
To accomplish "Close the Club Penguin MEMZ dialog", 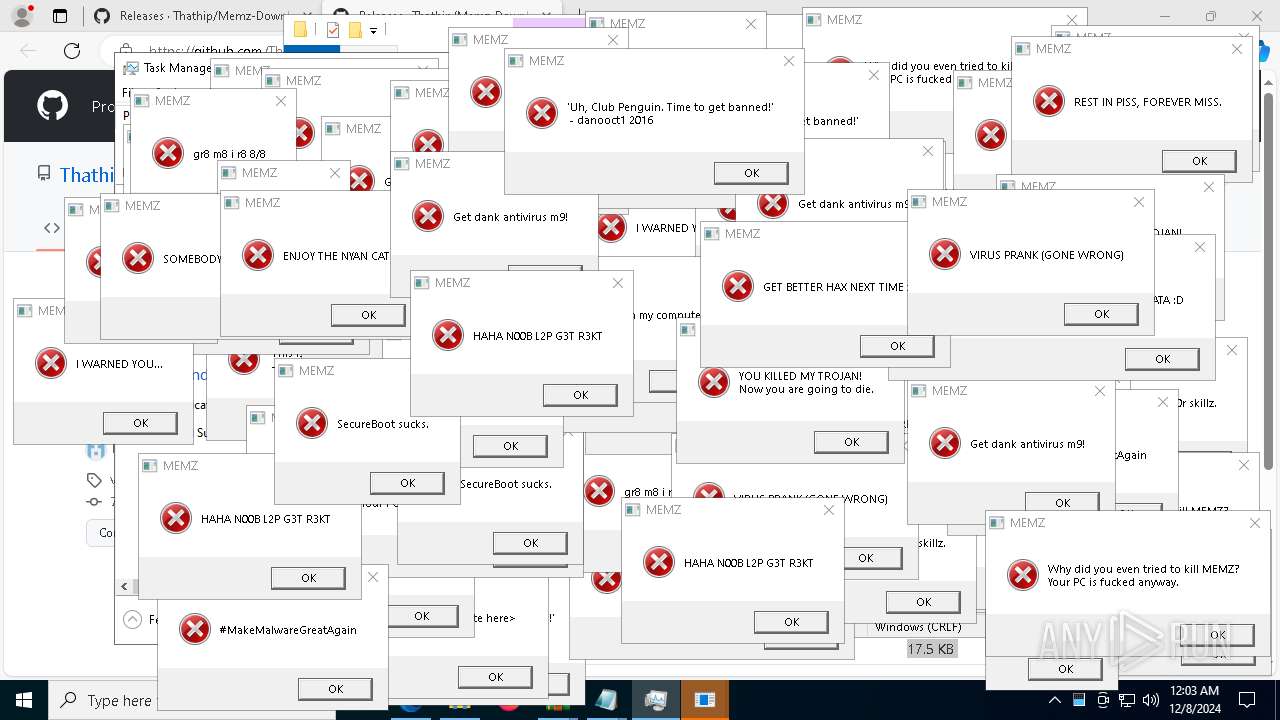I will (x=788, y=61).
